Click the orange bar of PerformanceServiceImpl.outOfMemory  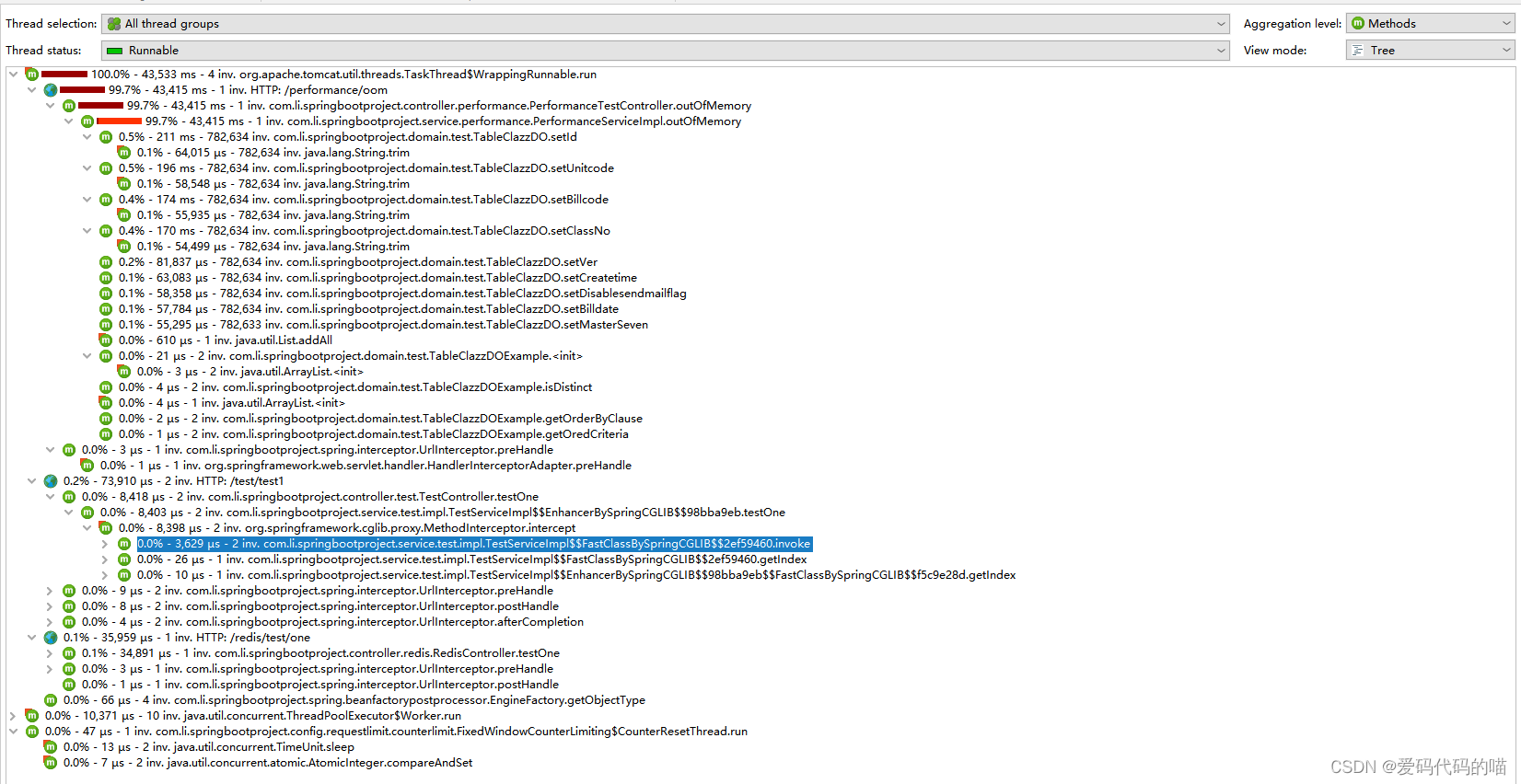(119, 121)
